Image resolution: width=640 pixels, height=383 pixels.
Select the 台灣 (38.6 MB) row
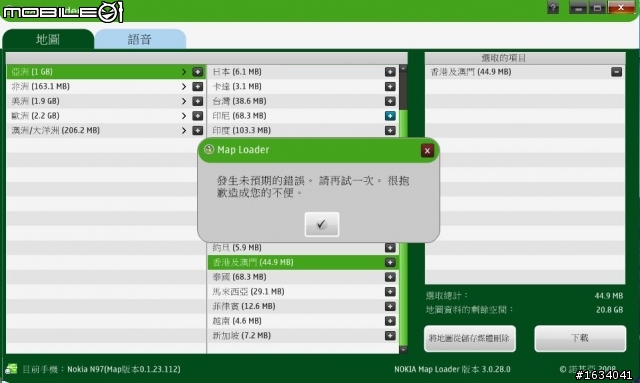[x=303, y=101]
